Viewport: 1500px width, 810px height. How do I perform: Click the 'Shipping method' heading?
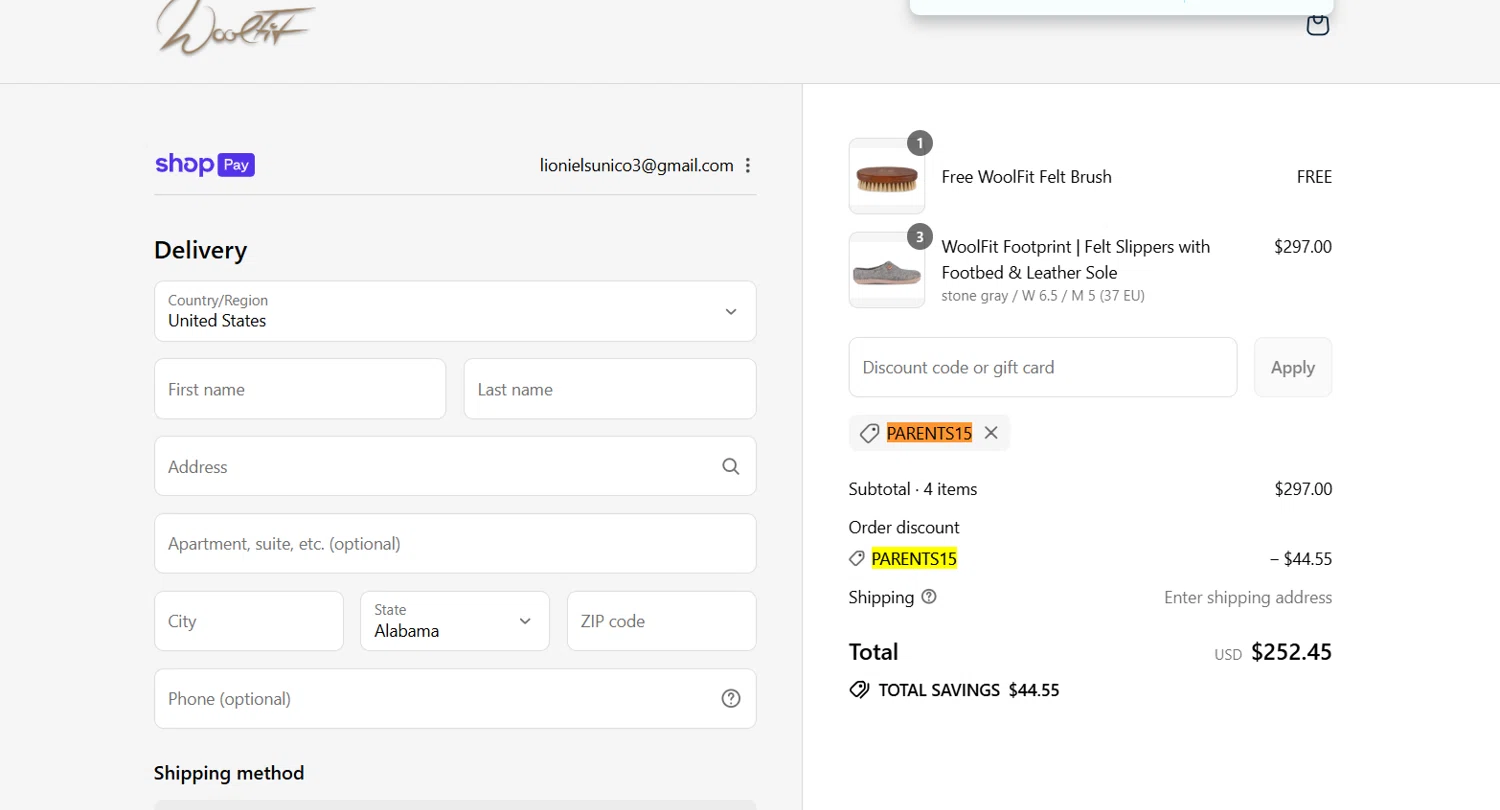pos(229,773)
